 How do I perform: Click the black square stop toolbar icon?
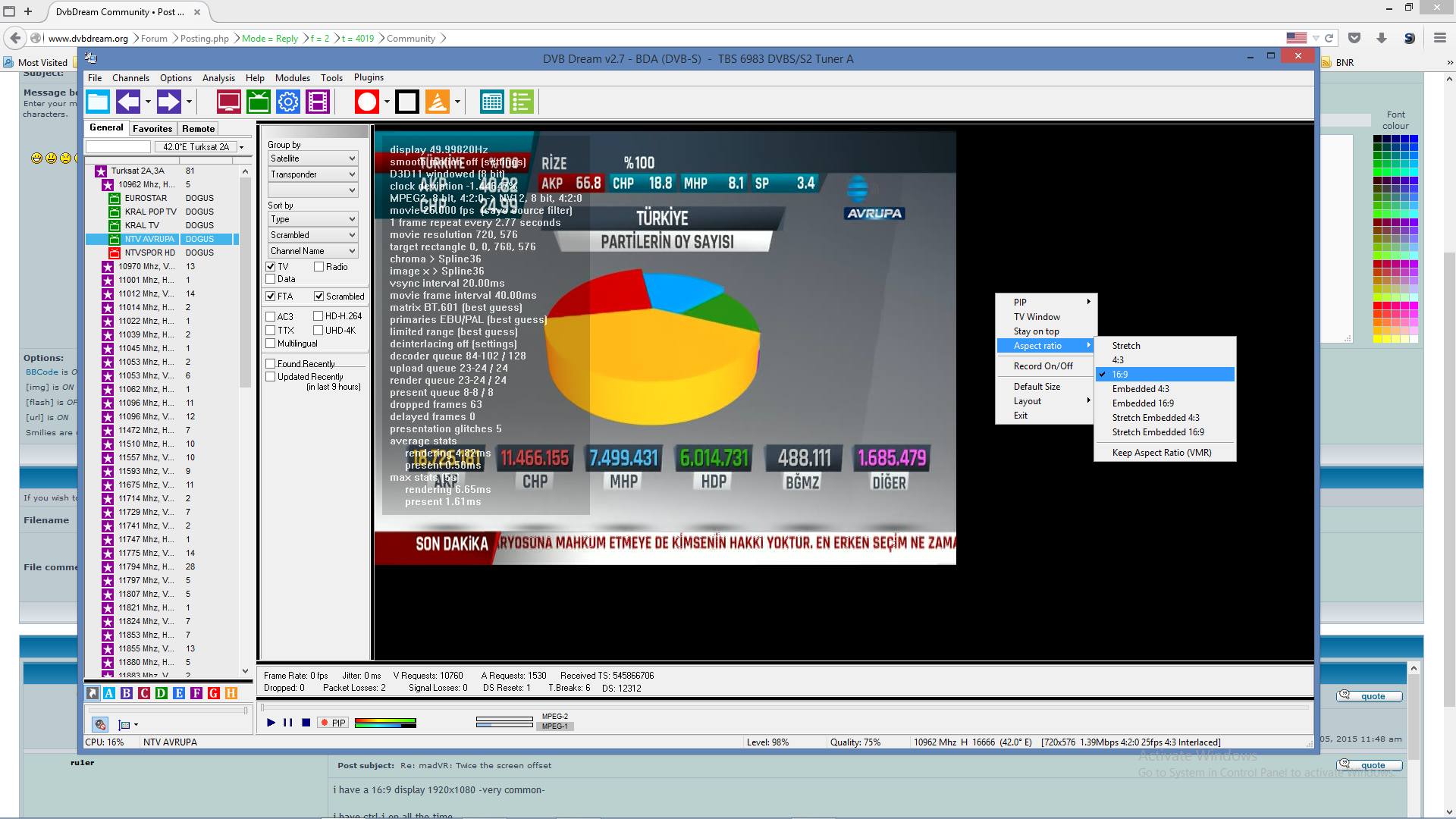click(x=407, y=102)
